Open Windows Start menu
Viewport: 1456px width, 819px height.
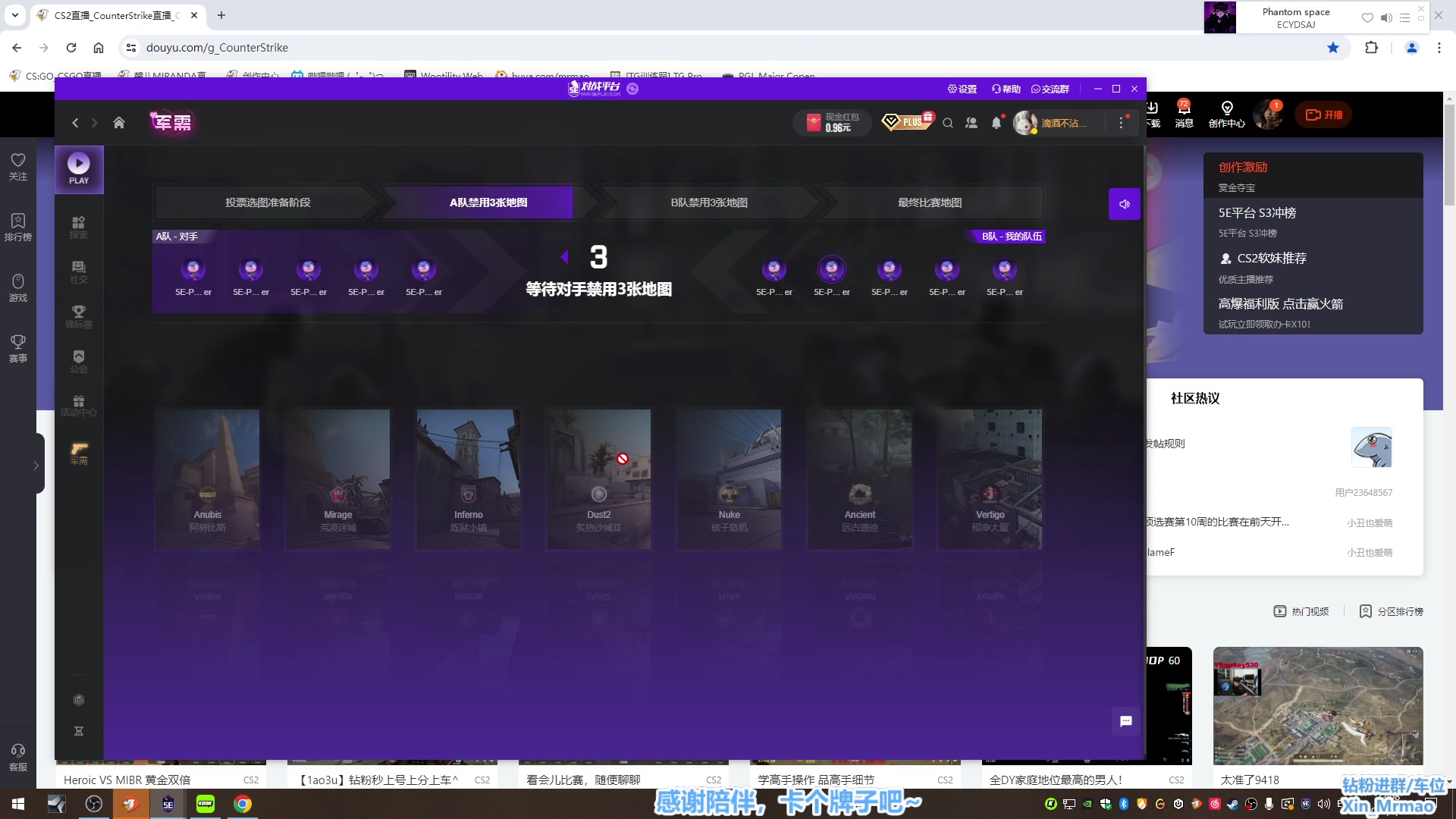(x=18, y=804)
